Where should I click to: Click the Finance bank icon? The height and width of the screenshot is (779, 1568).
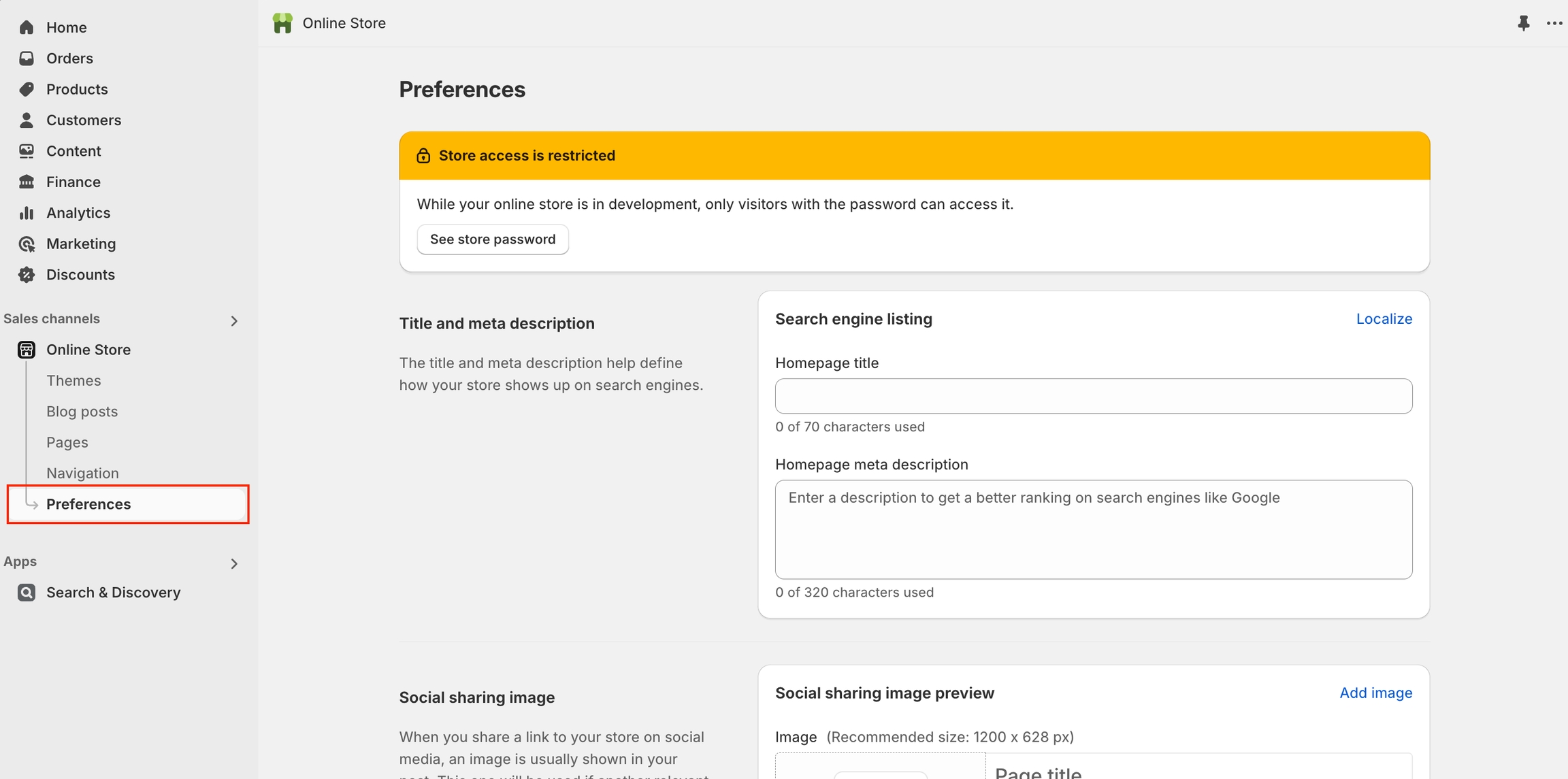click(x=27, y=182)
